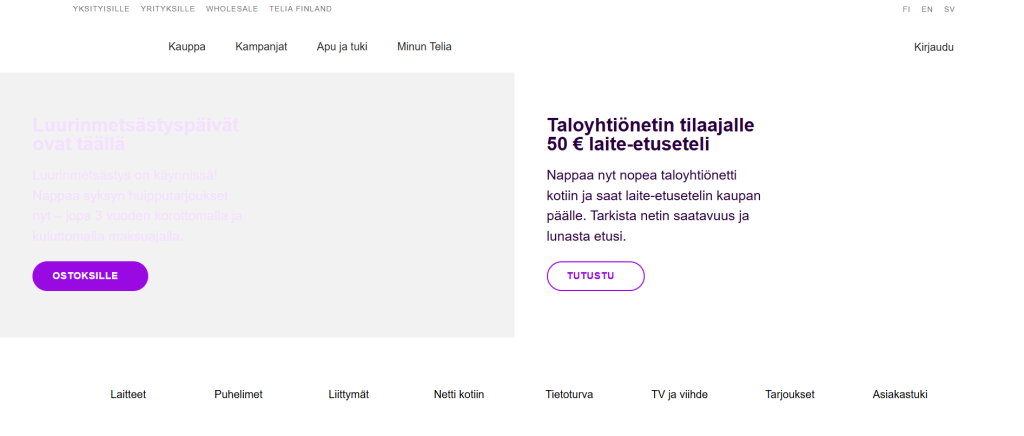The height and width of the screenshot is (436, 1024).
Task: Open the Laitteet category
Action: [128, 395]
